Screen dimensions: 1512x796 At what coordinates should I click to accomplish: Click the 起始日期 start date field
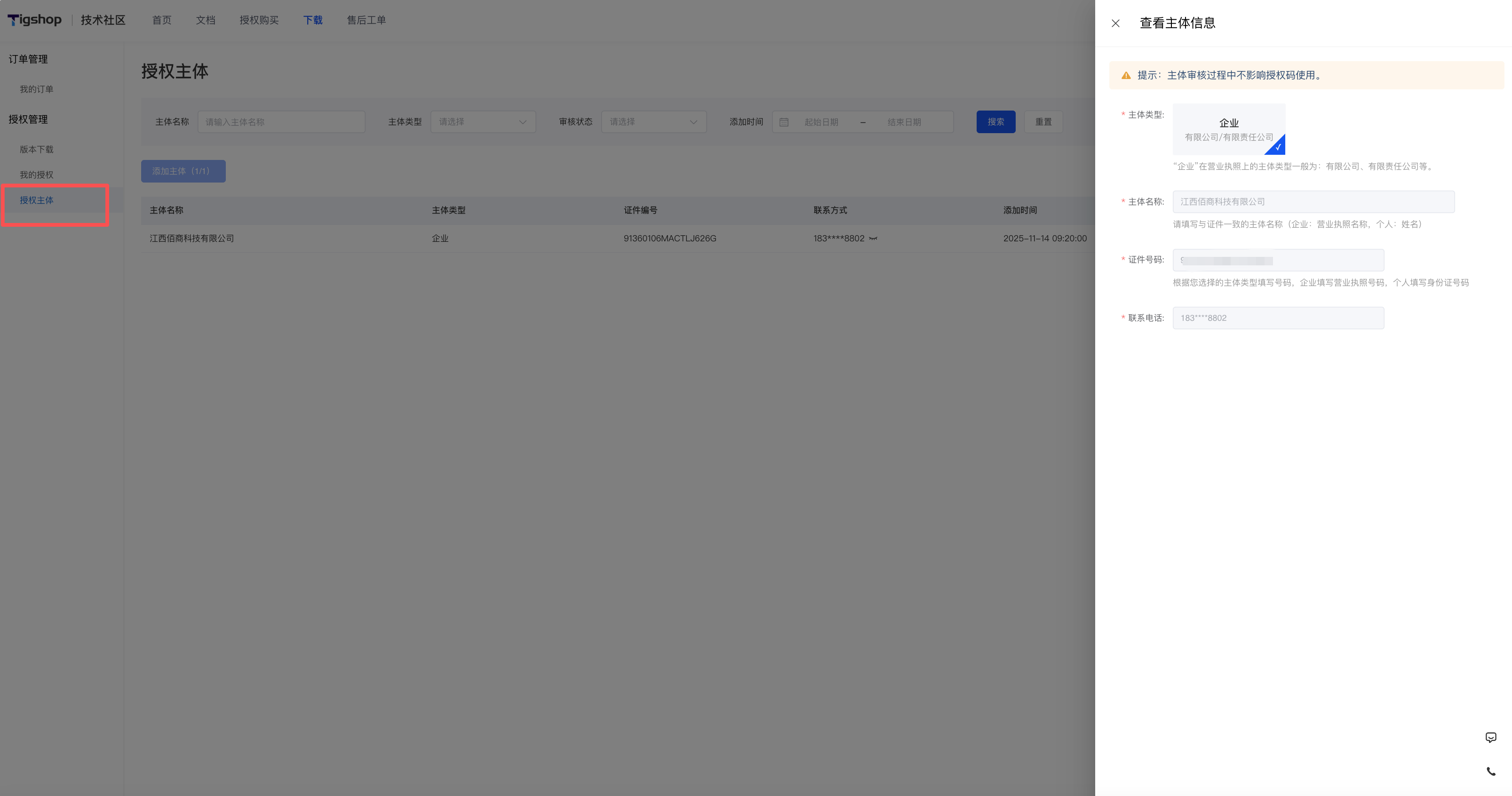click(x=821, y=122)
